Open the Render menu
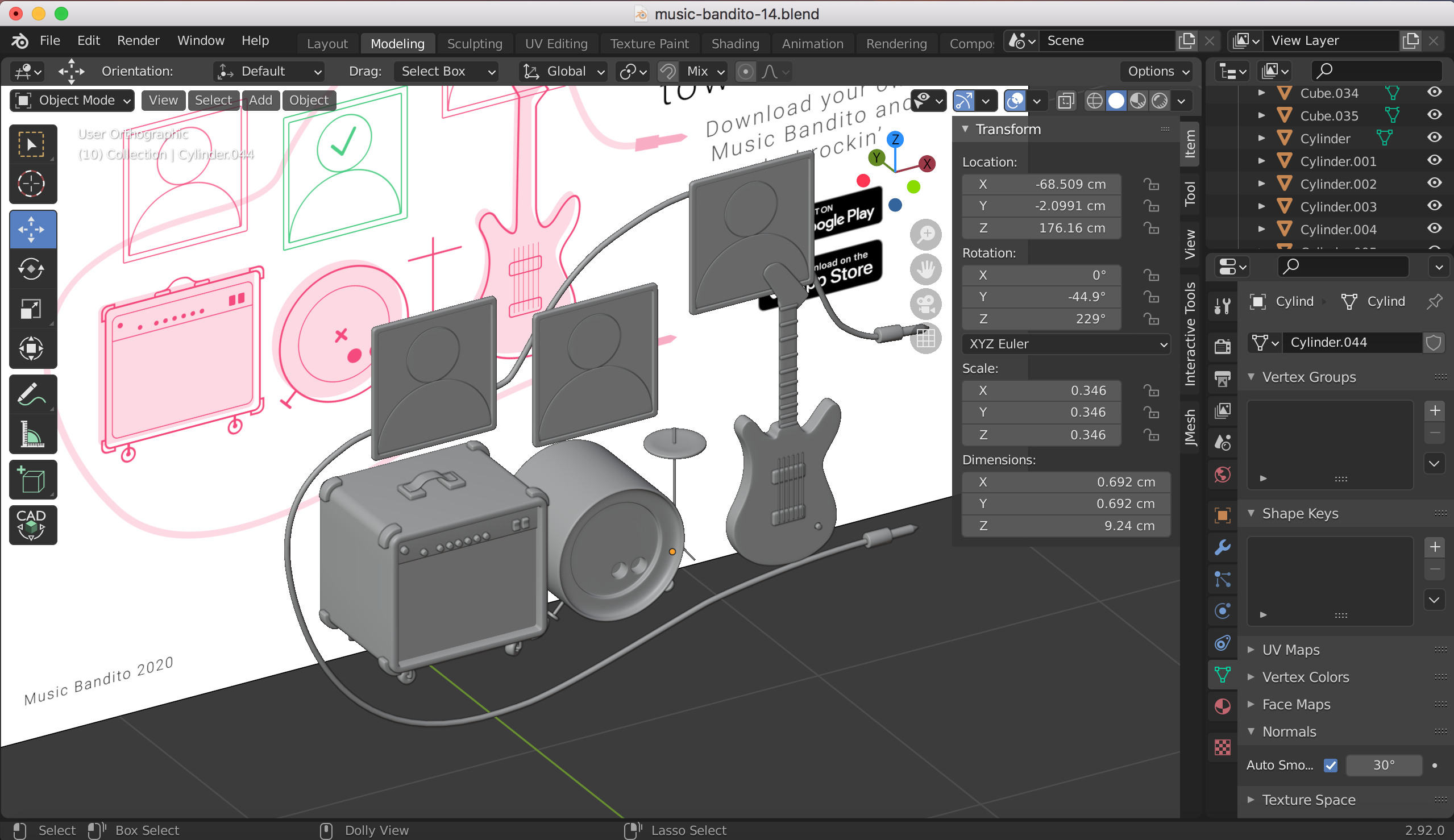1454x840 pixels. coord(138,40)
